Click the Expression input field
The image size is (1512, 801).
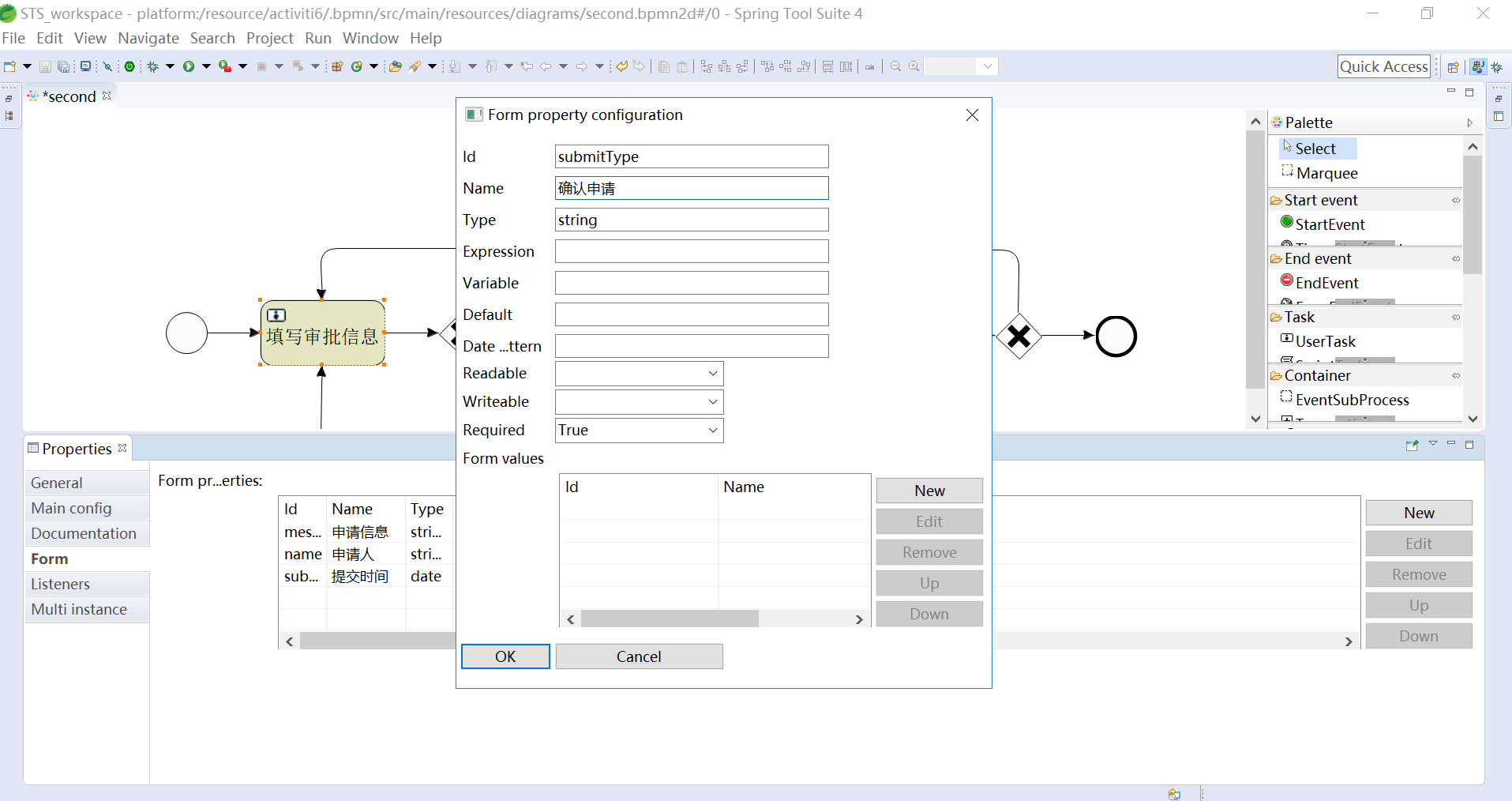[692, 251]
